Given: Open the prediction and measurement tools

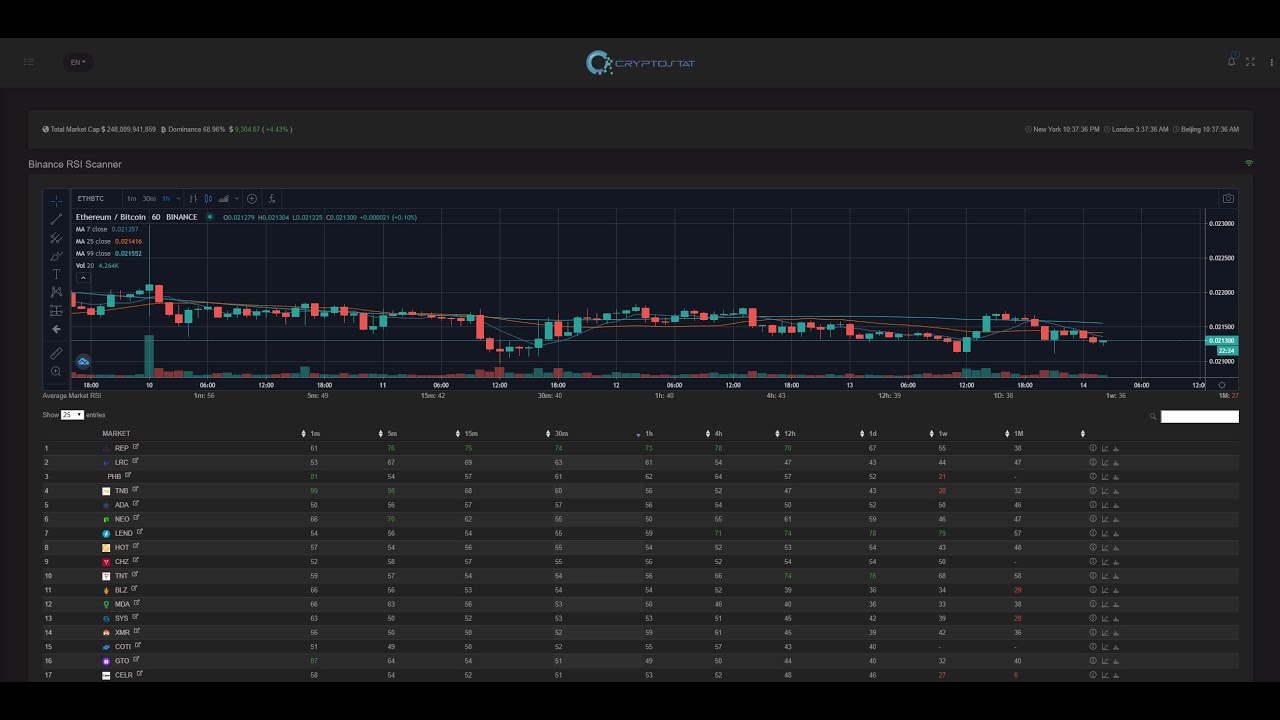Looking at the screenshot, I should [x=56, y=311].
